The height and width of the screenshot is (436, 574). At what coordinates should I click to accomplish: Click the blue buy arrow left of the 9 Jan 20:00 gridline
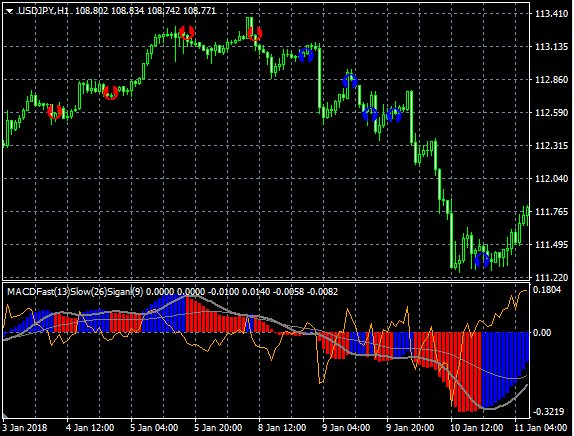[x=370, y=114]
